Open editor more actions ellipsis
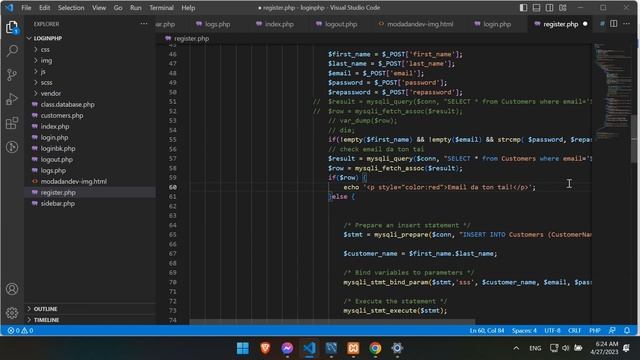This screenshot has height=360, width=640. point(627,24)
